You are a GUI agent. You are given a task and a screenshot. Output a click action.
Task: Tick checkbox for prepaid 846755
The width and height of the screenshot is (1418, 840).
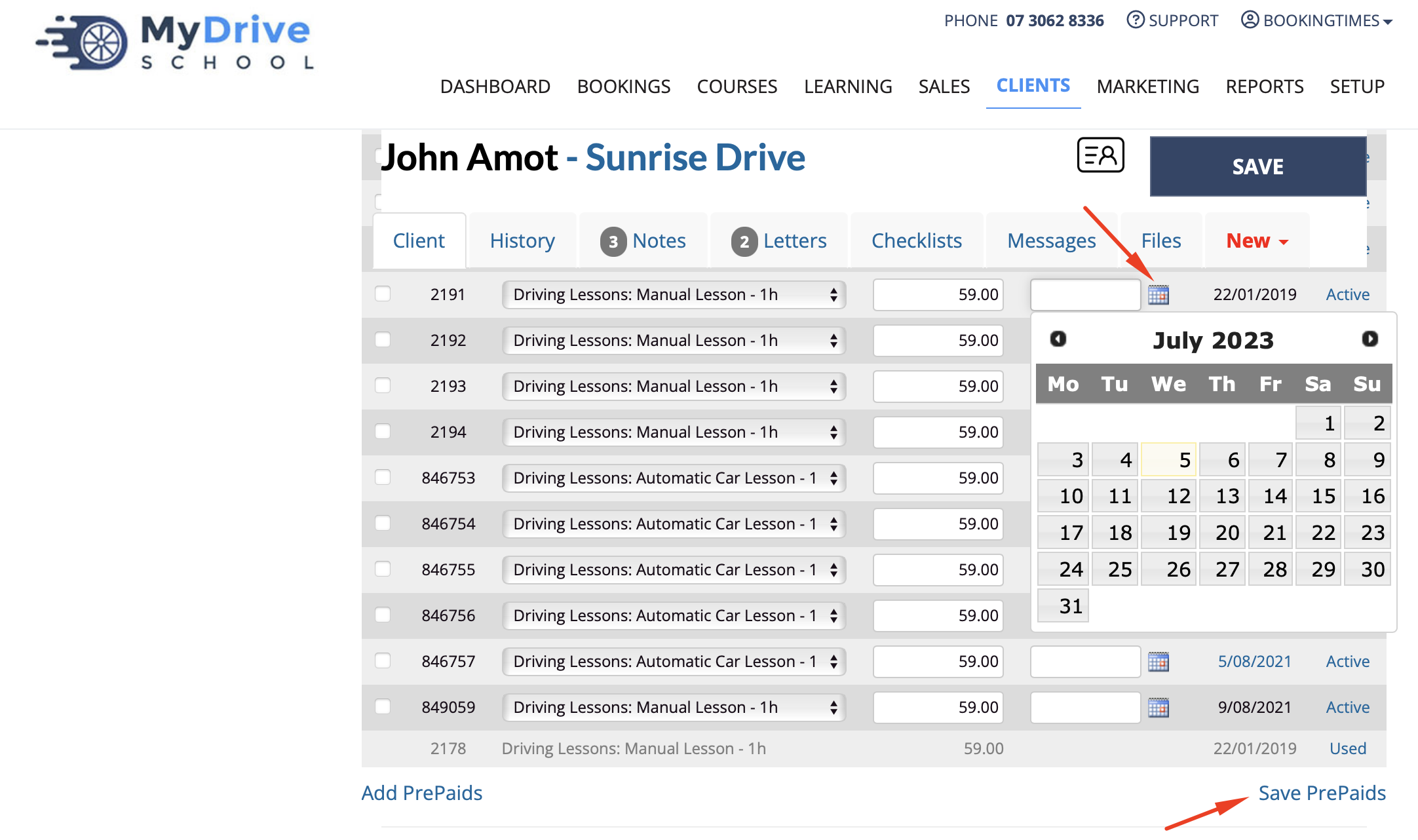tap(383, 569)
